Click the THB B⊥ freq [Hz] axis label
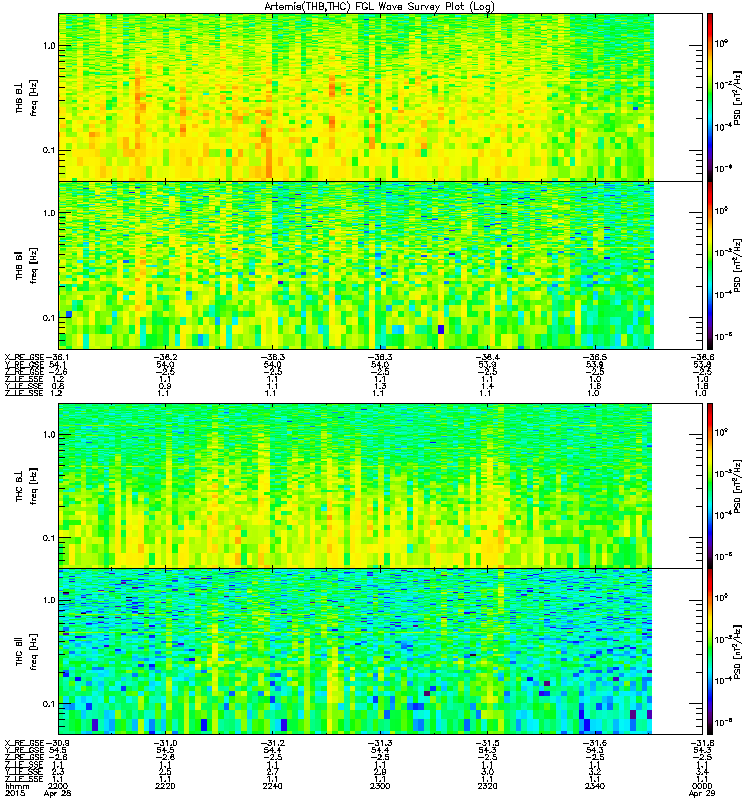 point(27,97)
